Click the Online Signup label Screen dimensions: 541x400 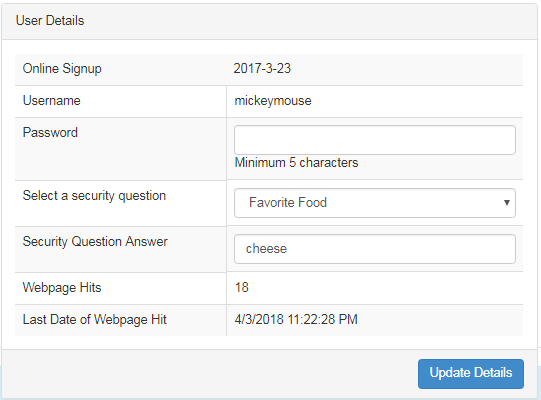[62, 69]
